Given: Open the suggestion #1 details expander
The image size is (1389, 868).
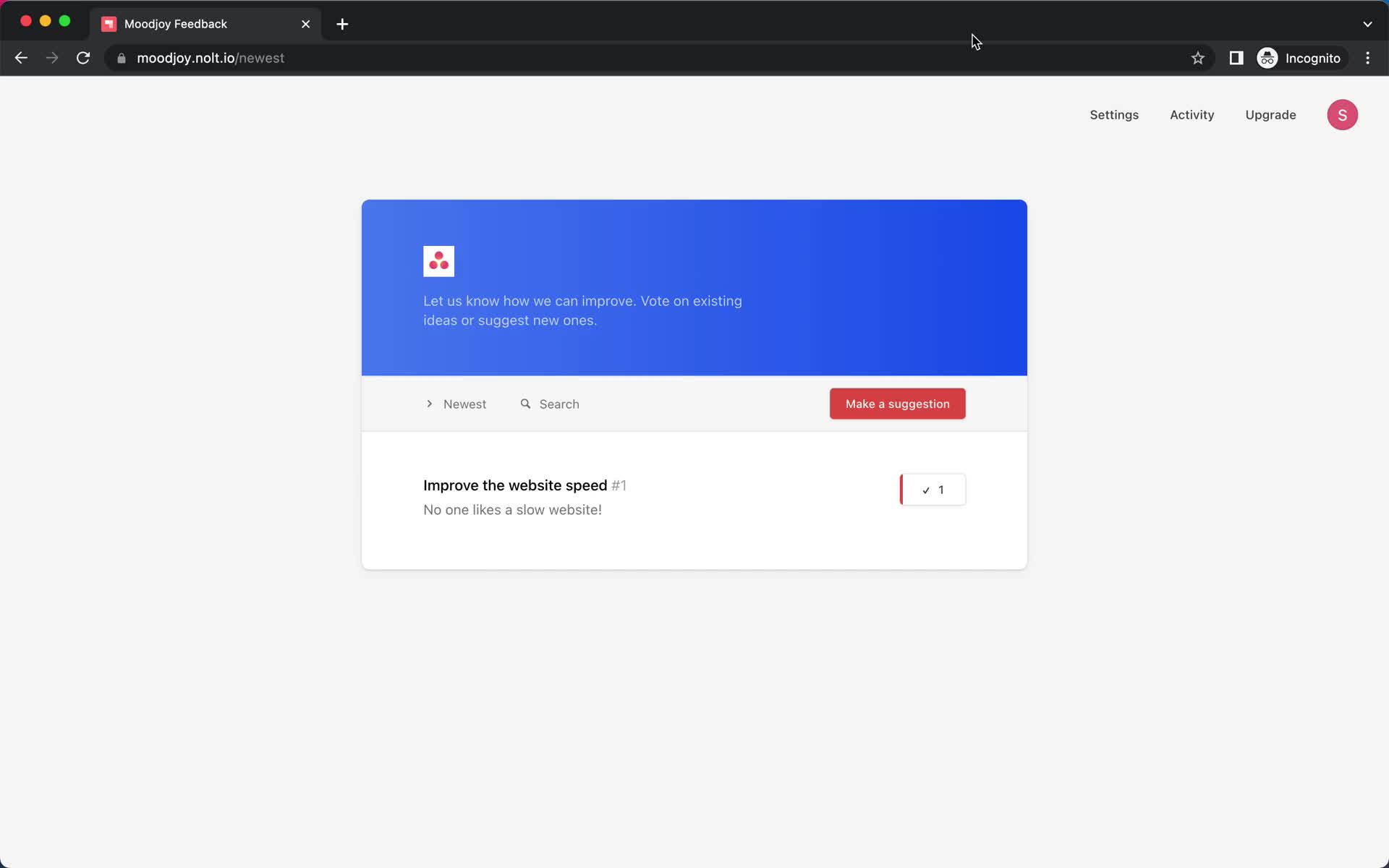Looking at the screenshot, I should [515, 485].
